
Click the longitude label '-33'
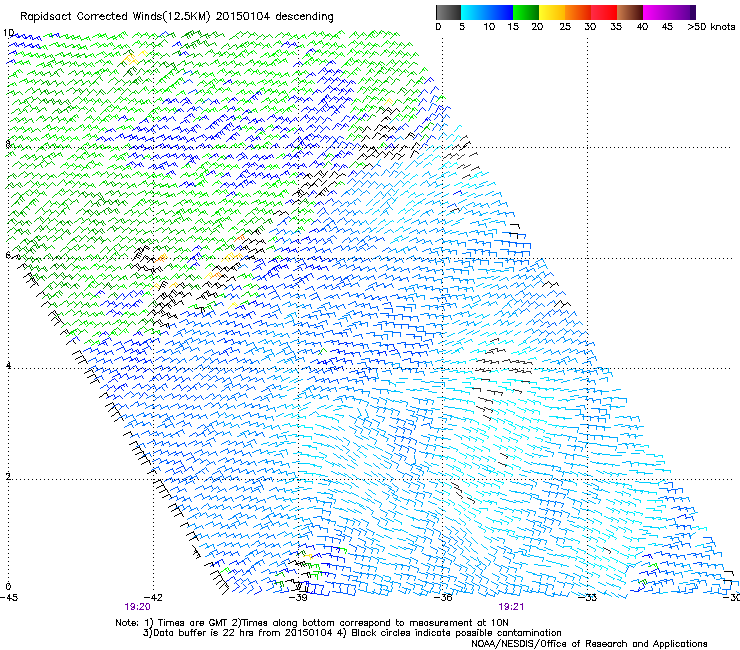pyautogui.click(x=588, y=598)
